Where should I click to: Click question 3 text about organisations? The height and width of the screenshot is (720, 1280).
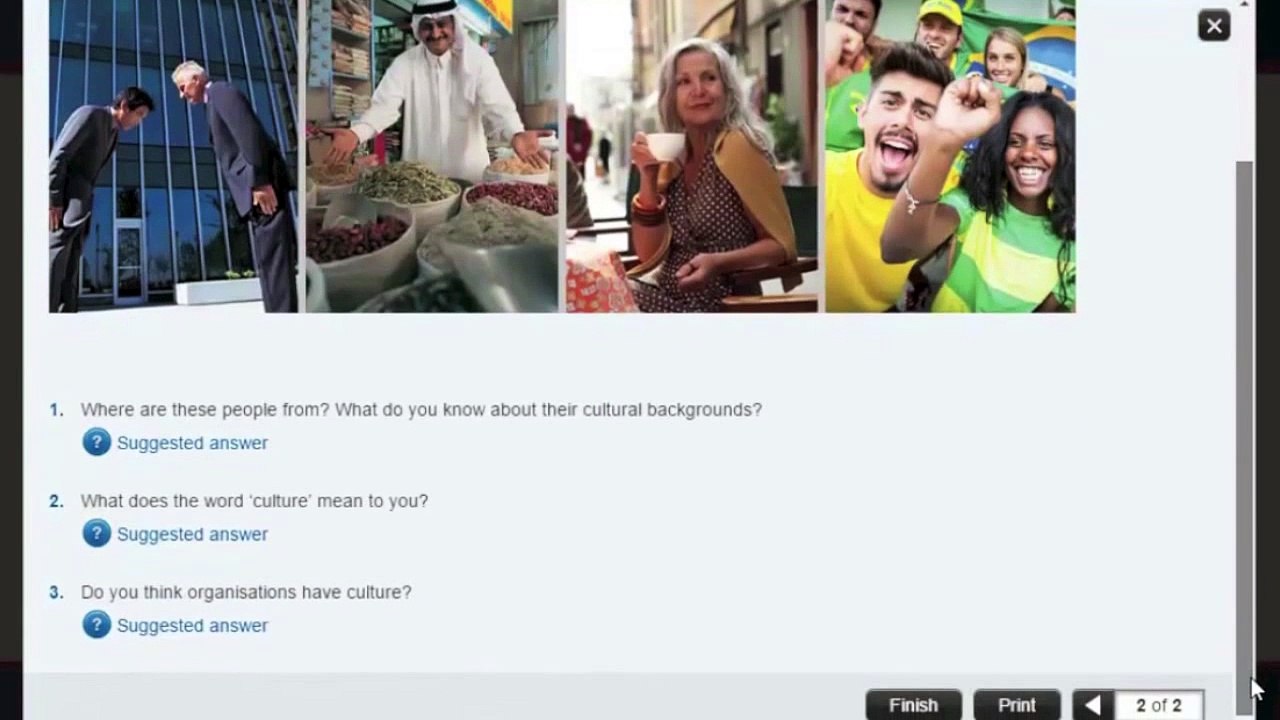[246, 592]
